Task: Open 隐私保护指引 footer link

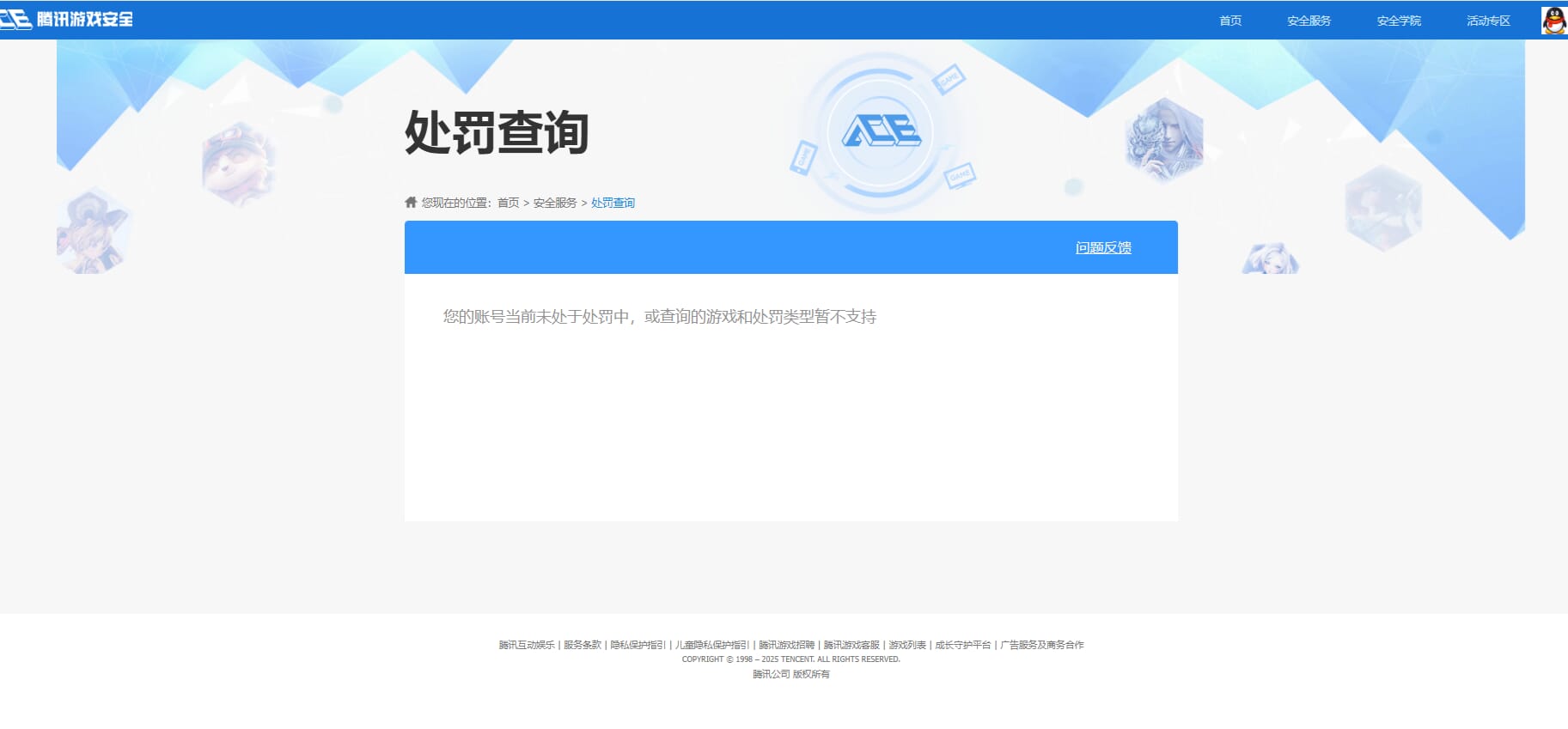Action: tap(638, 645)
